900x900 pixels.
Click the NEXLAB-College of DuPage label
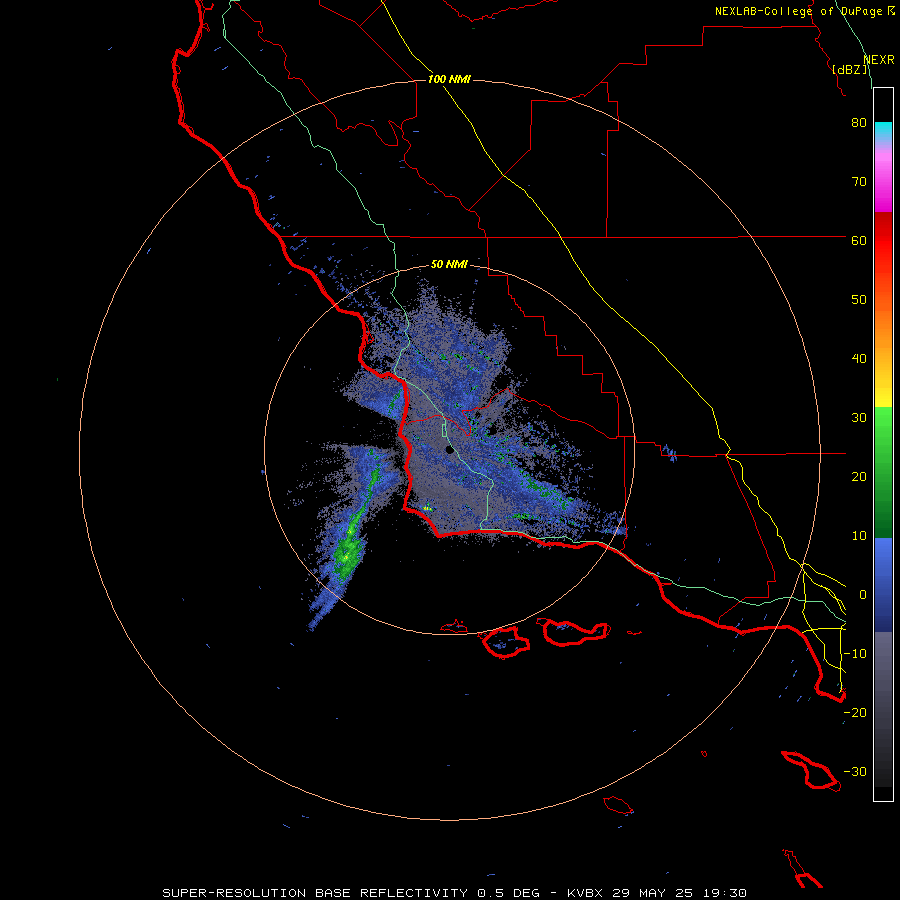805,11
